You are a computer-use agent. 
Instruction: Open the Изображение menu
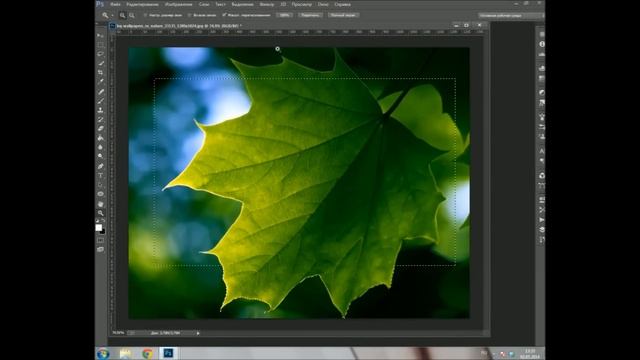coord(178,4)
